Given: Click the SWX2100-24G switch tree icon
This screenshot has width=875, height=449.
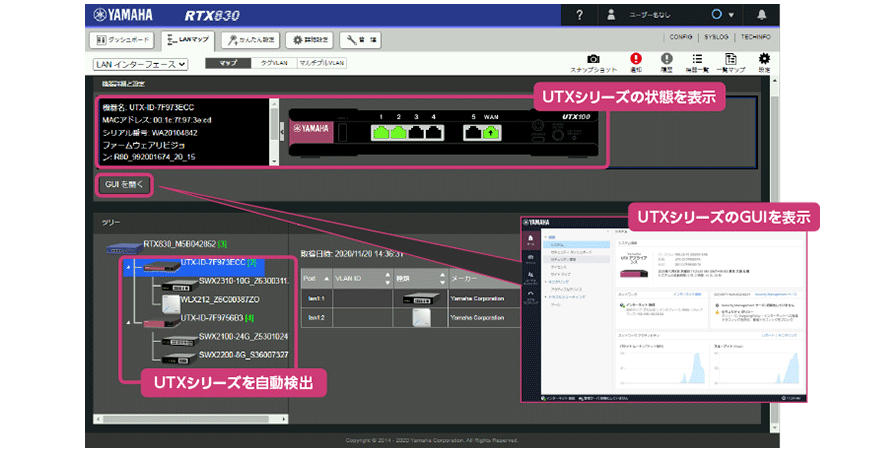Looking at the screenshot, I should coord(179,340).
